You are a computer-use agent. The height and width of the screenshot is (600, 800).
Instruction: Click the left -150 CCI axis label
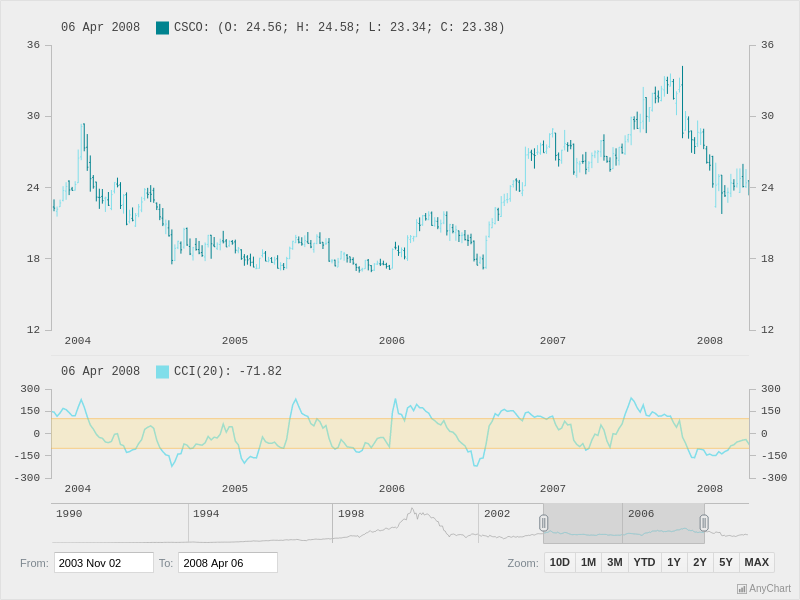point(27,456)
